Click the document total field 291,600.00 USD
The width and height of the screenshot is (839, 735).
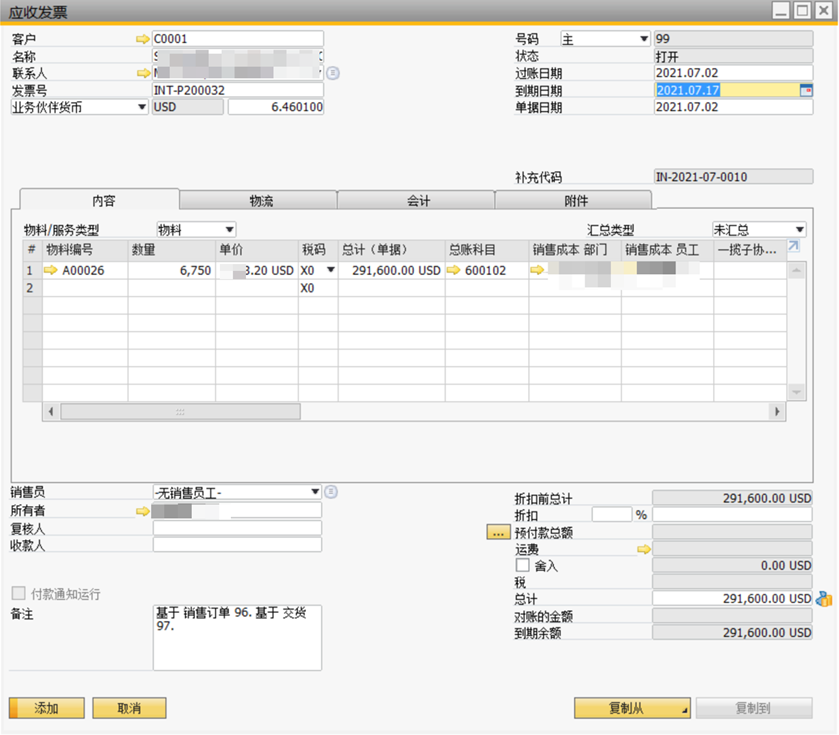pos(733,599)
